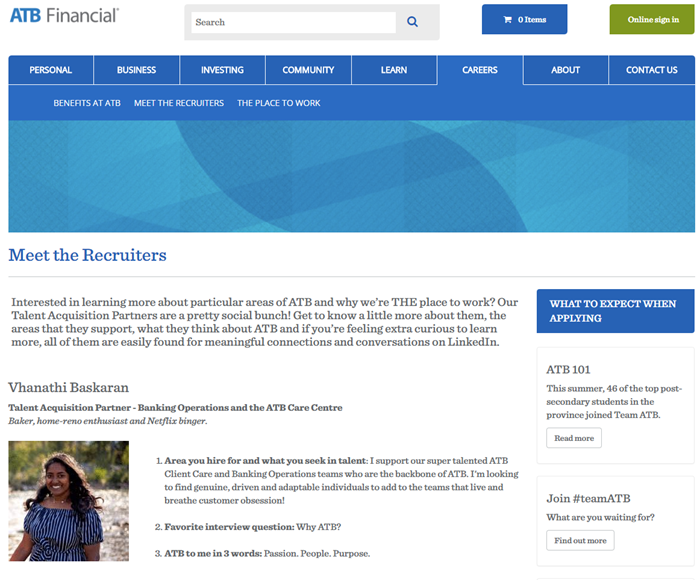Open the About navigation tab

[x=565, y=70]
